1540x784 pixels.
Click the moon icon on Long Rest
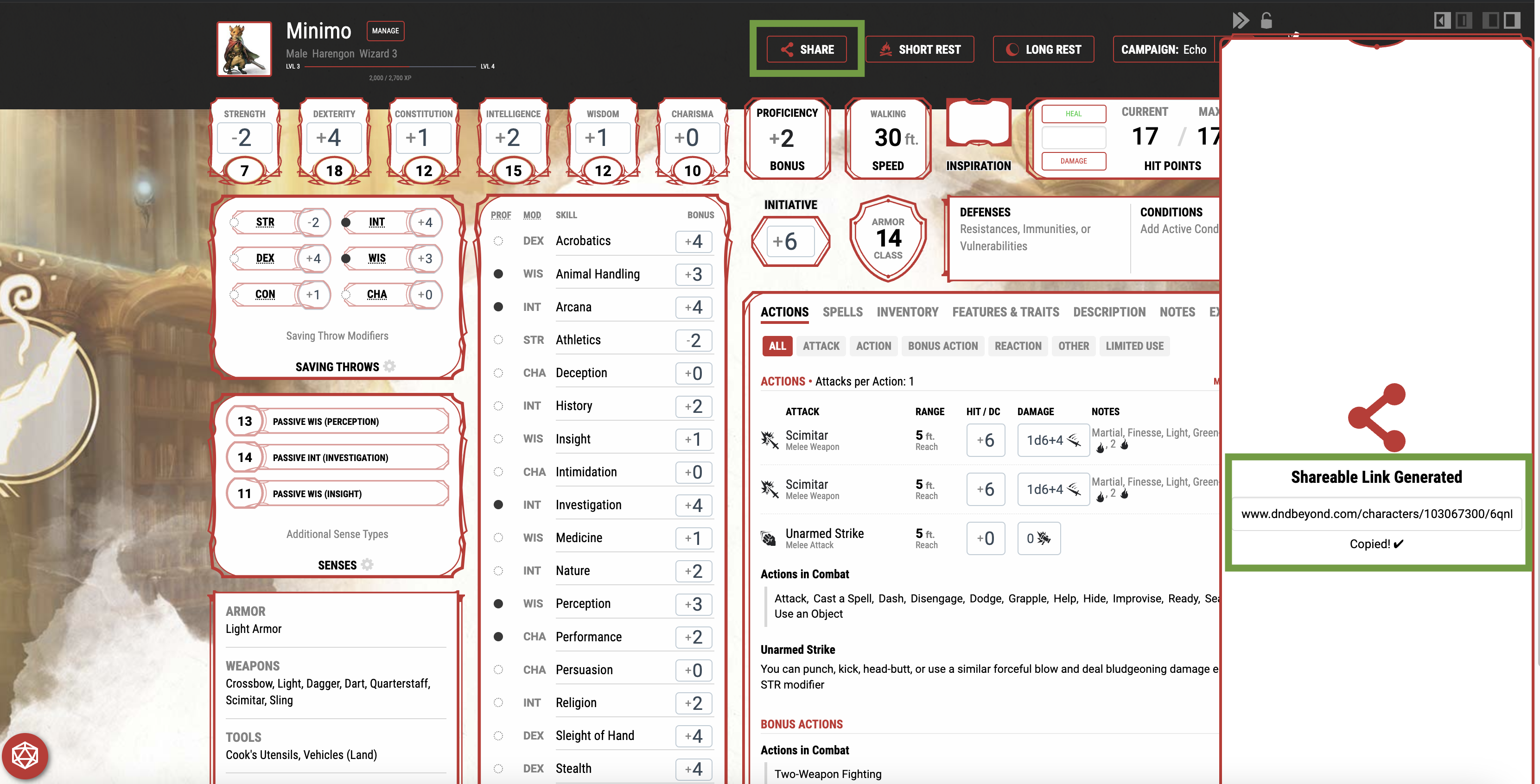[1012, 50]
